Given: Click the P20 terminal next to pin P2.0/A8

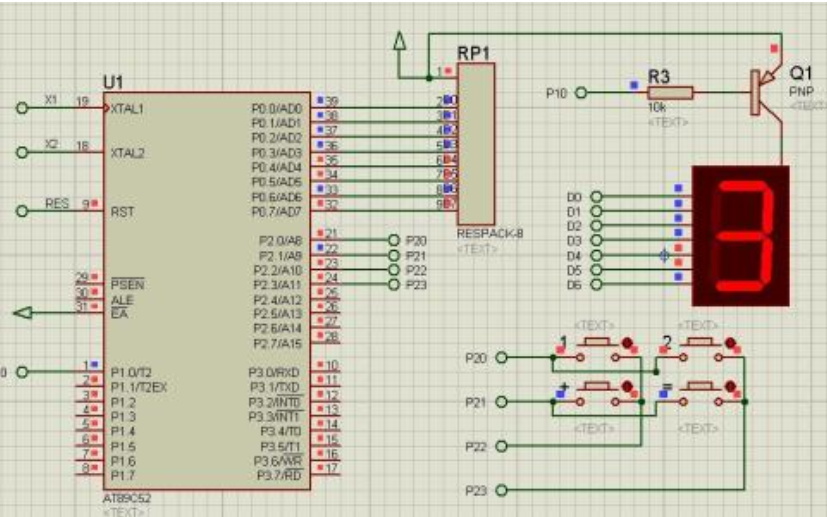Looking at the screenshot, I should (393, 241).
